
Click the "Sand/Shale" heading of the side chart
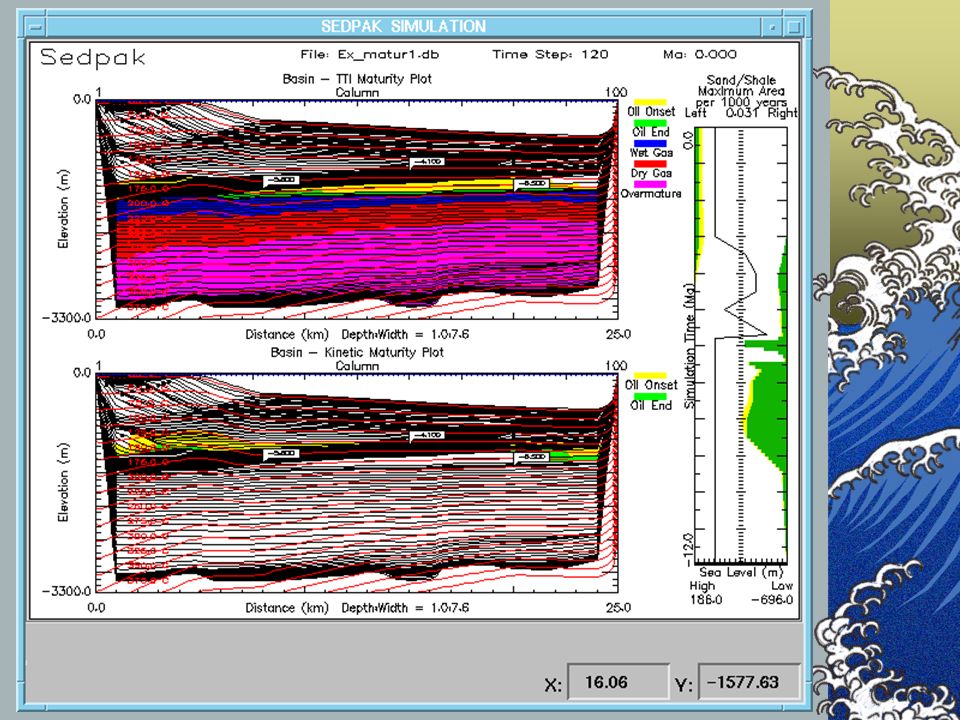click(741, 80)
